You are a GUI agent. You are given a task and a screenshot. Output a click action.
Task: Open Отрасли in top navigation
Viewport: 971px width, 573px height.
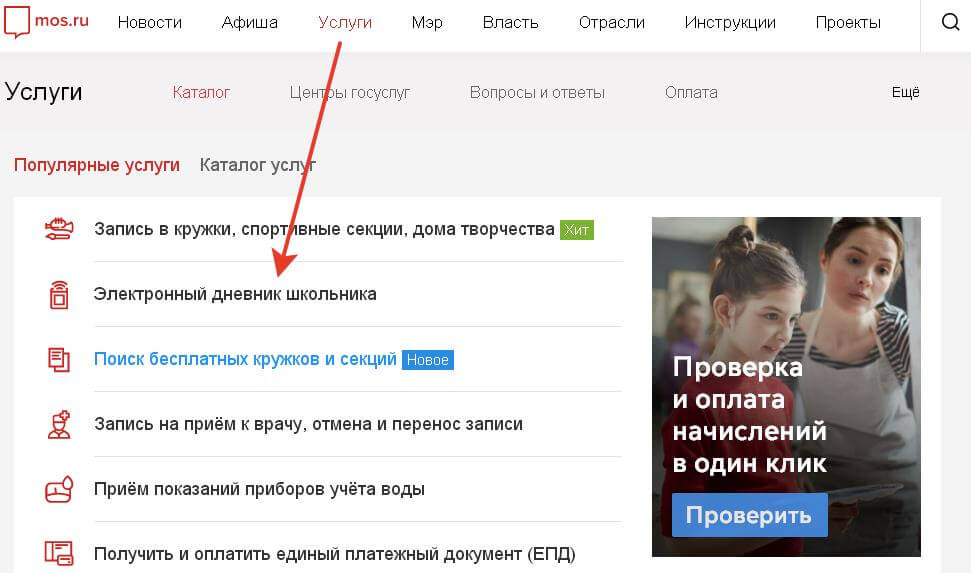[612, 23]
